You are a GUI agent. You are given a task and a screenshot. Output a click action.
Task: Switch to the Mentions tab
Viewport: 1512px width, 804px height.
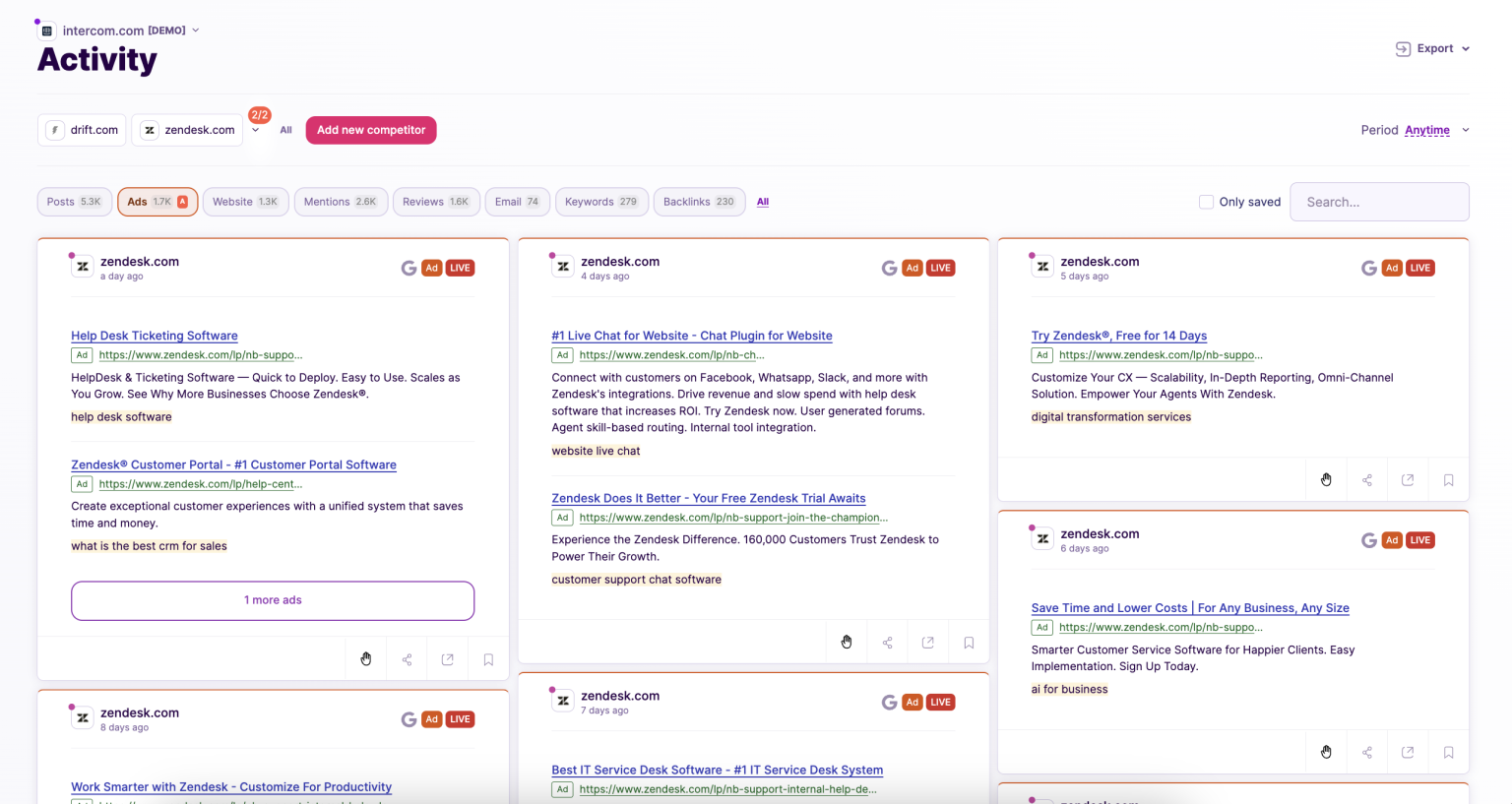(341, 201)
